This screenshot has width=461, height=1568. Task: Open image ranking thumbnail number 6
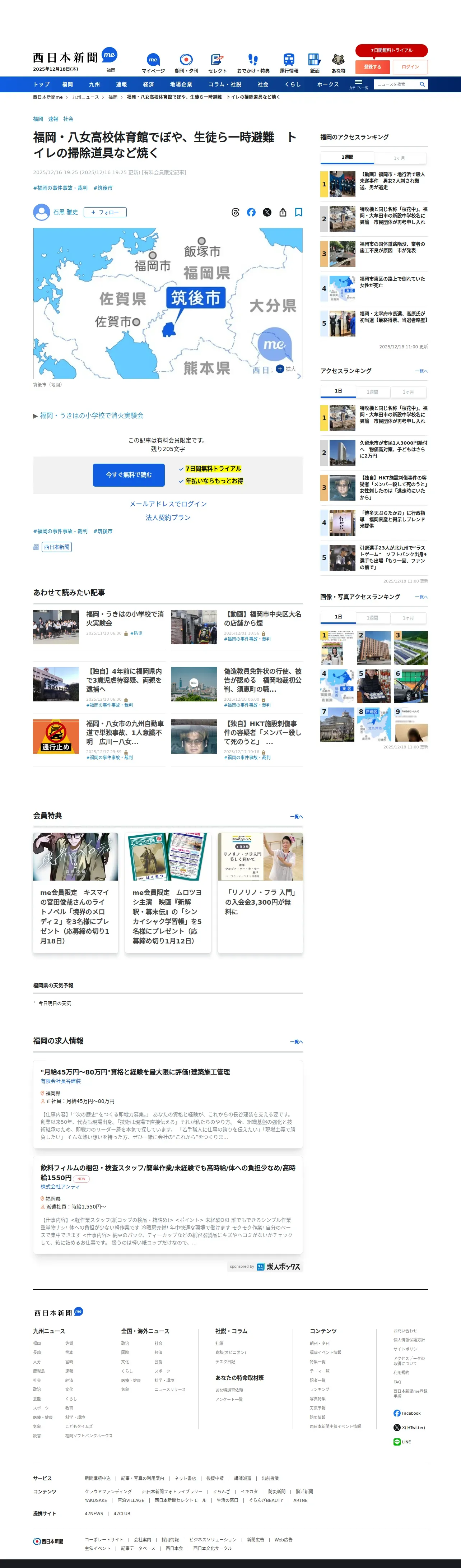[x=410, y=686]
